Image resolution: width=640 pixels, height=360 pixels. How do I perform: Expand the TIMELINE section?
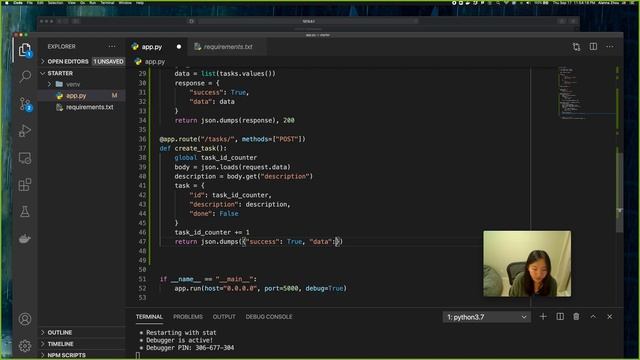tap(60, 344)
